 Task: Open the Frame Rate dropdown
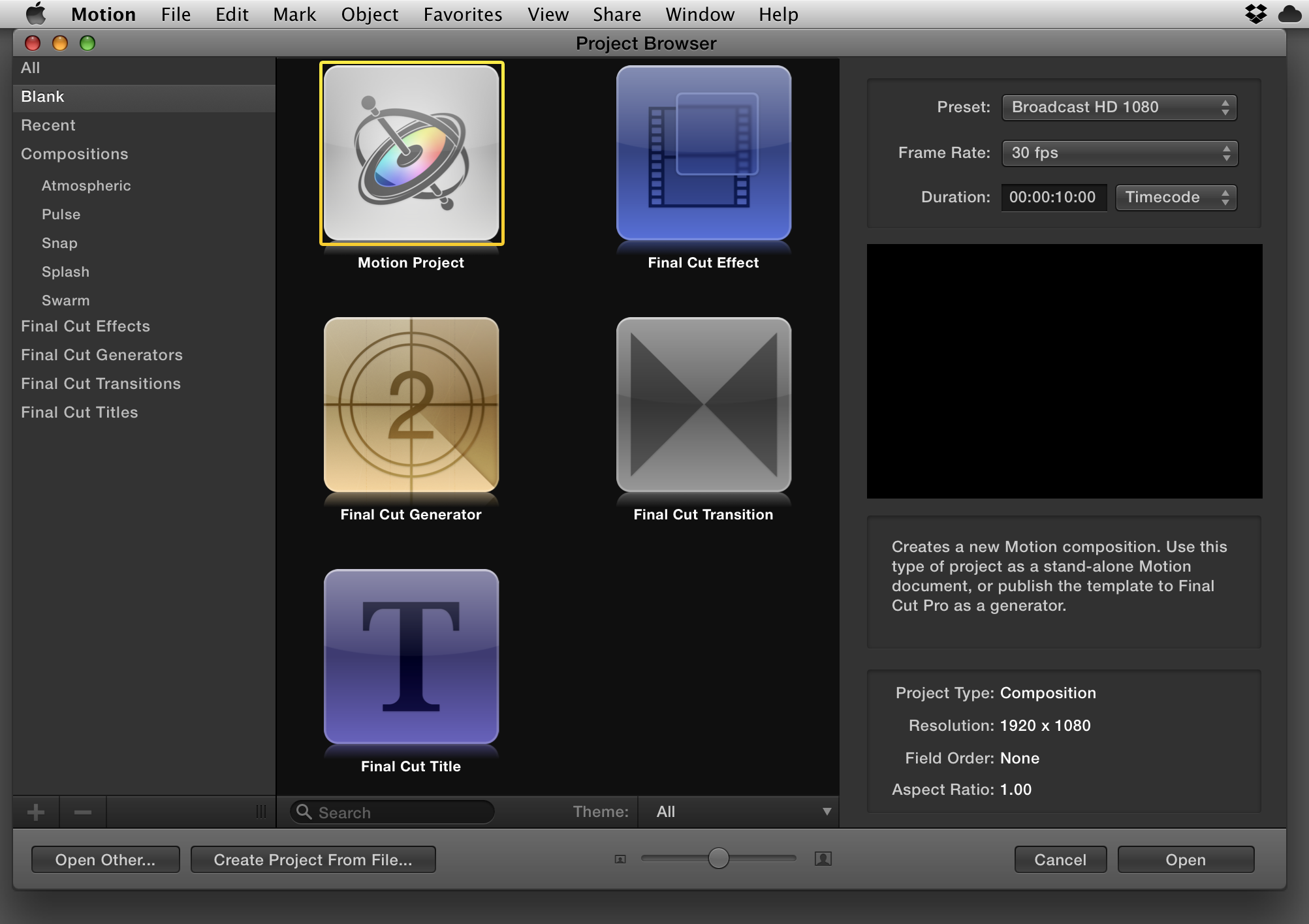pos(1119,153)
